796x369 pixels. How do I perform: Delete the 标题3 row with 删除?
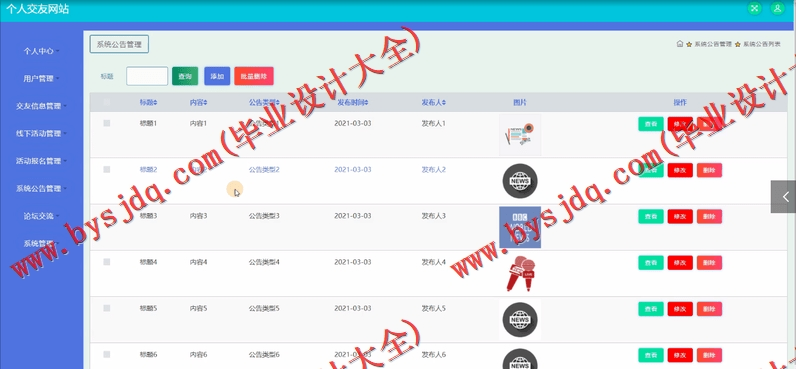(709, 216)
